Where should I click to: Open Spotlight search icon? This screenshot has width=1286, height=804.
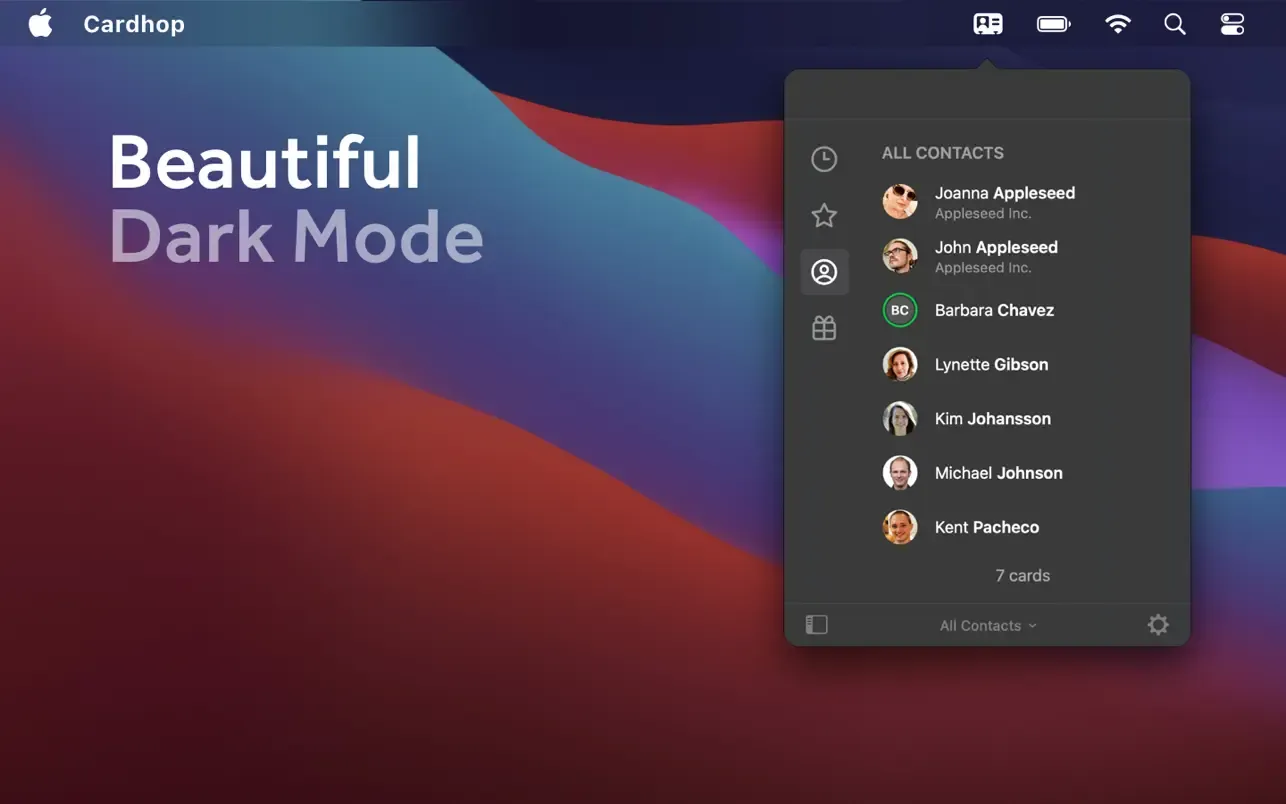click(x=1175, y=24)
